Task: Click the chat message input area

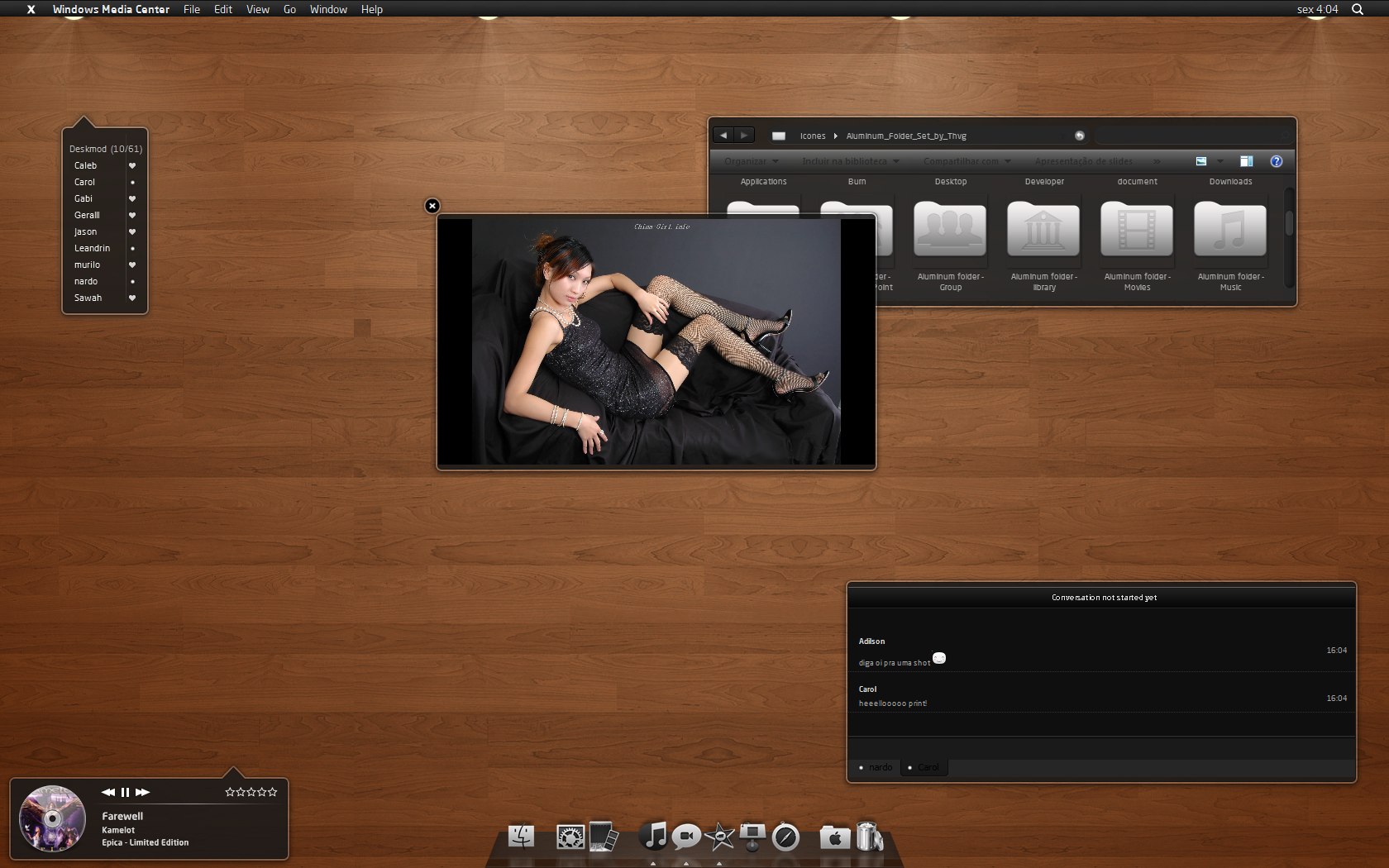Action: coord(1101,747)
